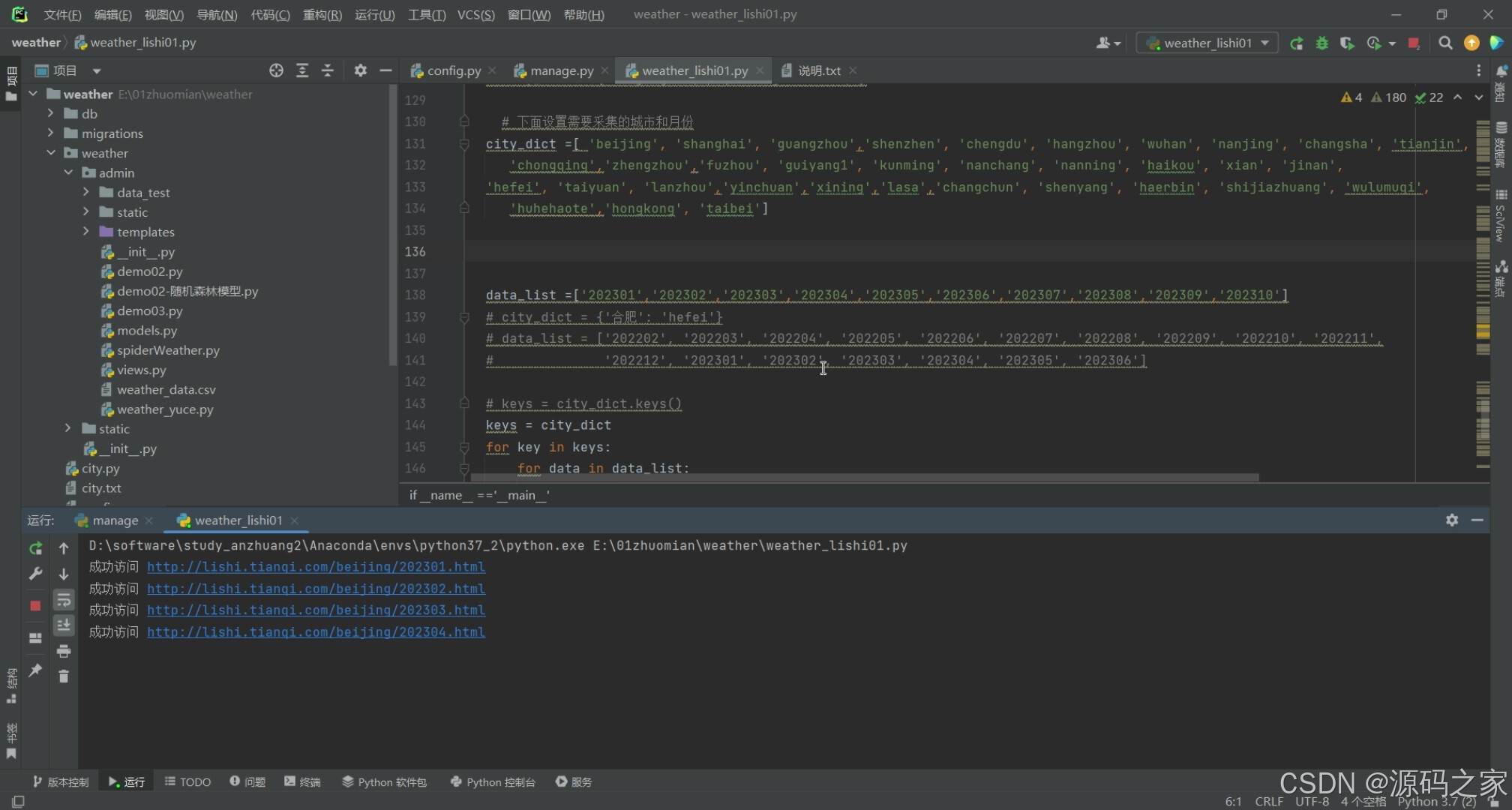Open views.py in project tree

coord(141,370)
